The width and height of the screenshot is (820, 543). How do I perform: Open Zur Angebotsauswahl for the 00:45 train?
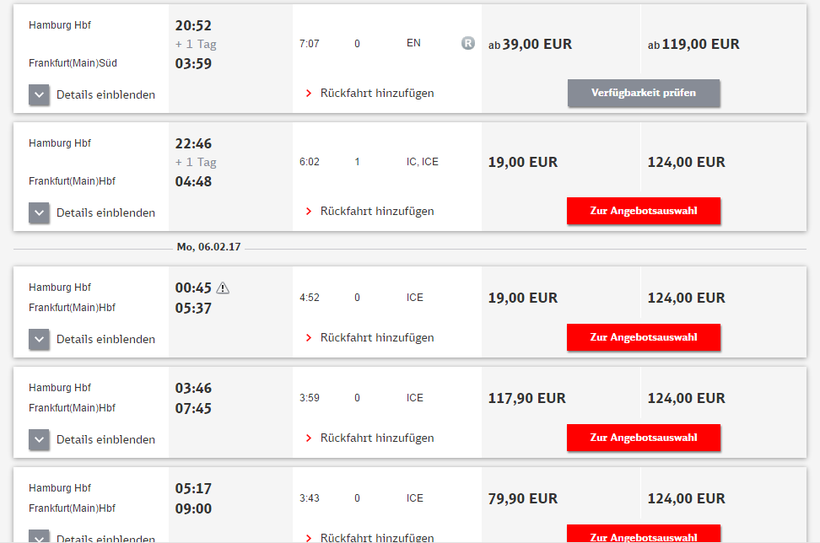tap(643, 337)
